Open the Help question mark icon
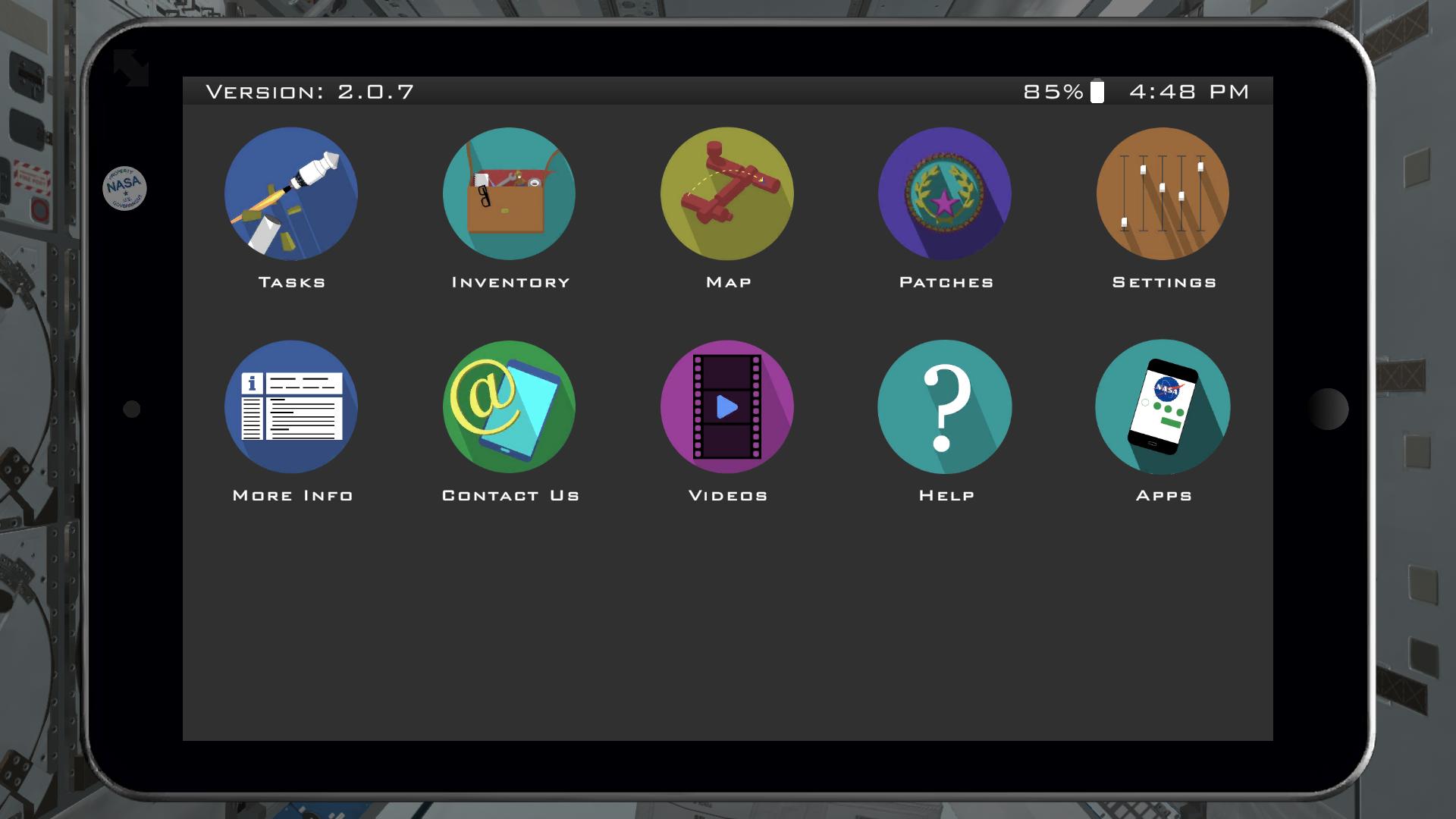 pos(945,406)
